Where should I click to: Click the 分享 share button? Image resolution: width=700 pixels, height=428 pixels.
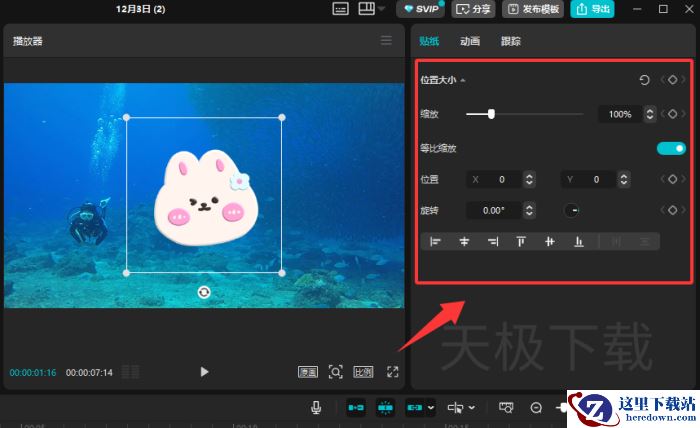(474, 9)
